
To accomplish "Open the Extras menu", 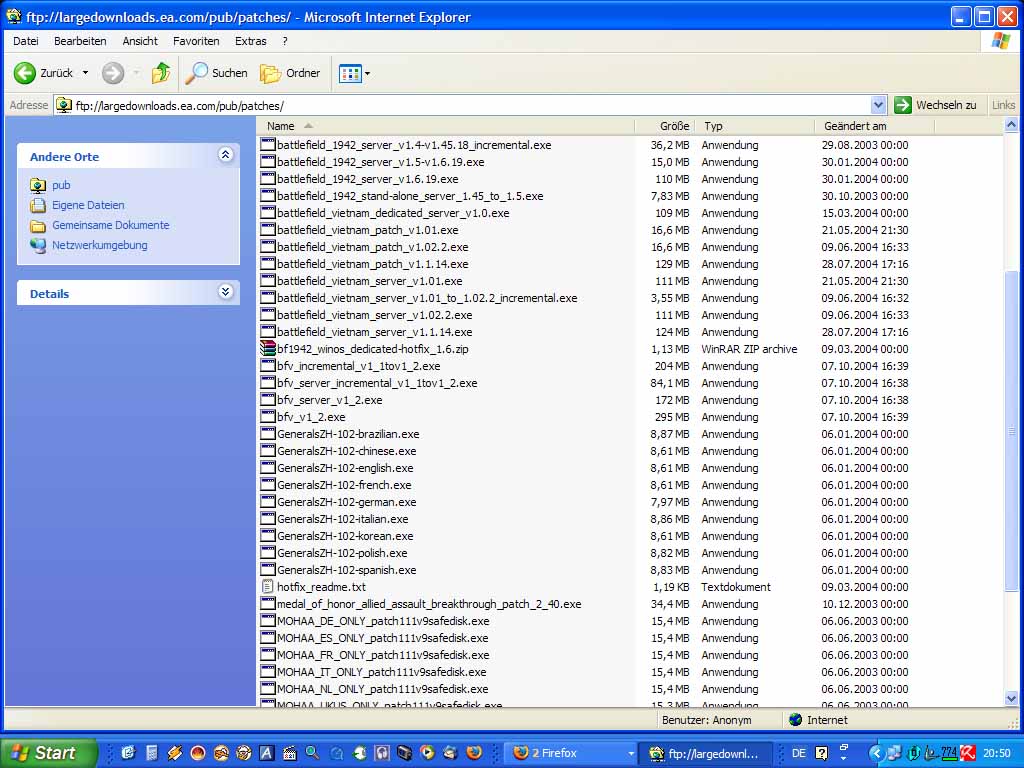I will (250, 41).
